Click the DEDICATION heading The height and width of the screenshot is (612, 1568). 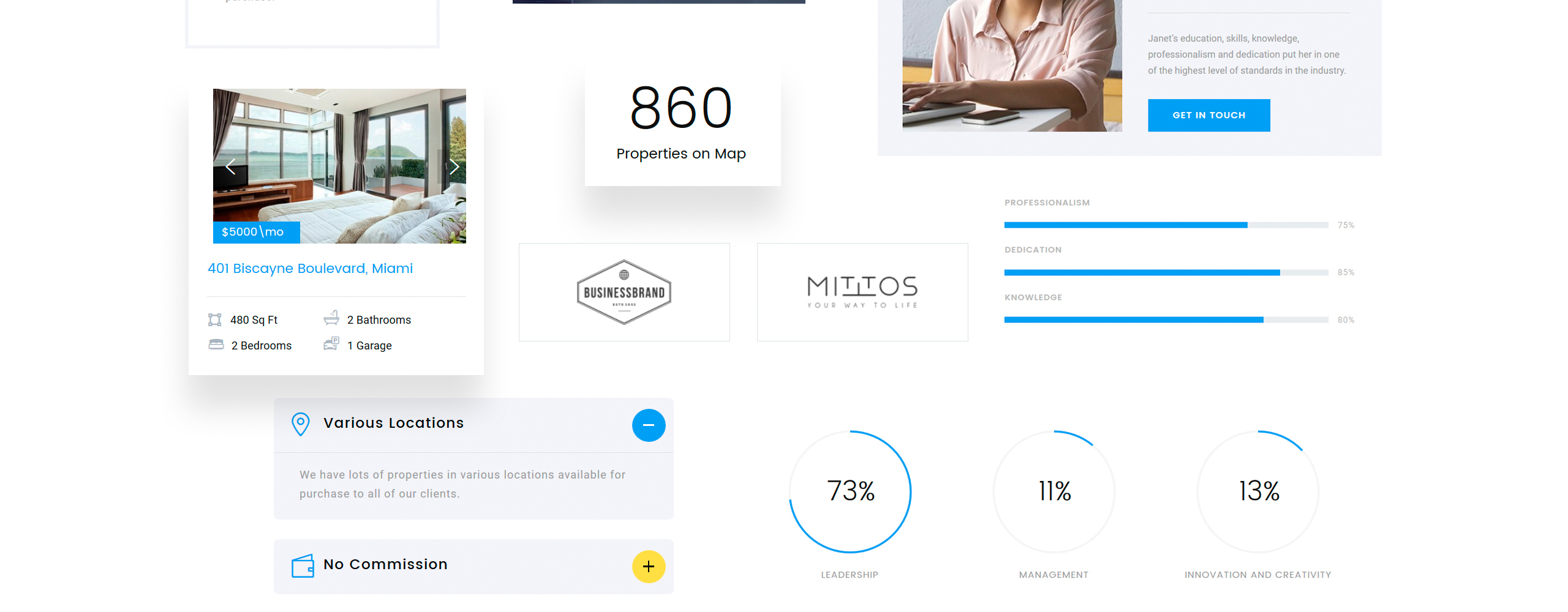(1033, 250)
